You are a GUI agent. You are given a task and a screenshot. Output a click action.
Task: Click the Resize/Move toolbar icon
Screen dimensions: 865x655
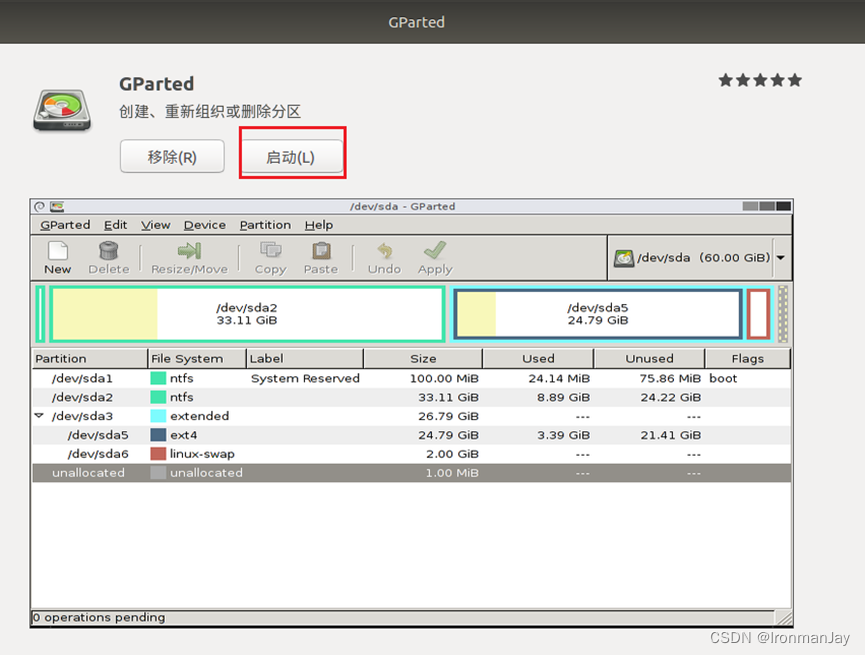pos(189,258)
